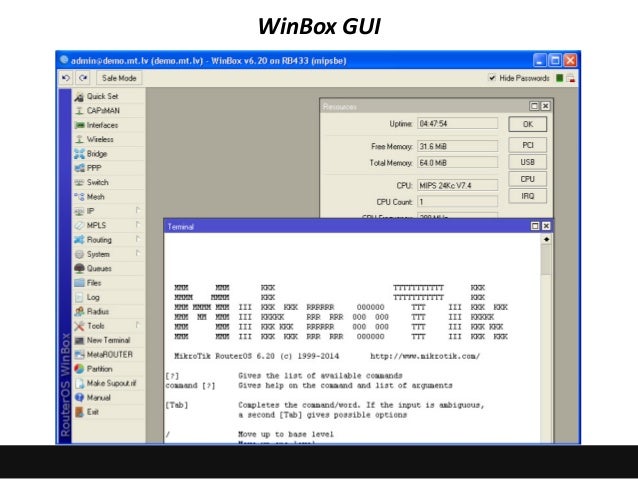The height and width of the screenshot is (479, 638).
Task: Open CAPsMAN icon in sidebar
Action: (79, 111)
